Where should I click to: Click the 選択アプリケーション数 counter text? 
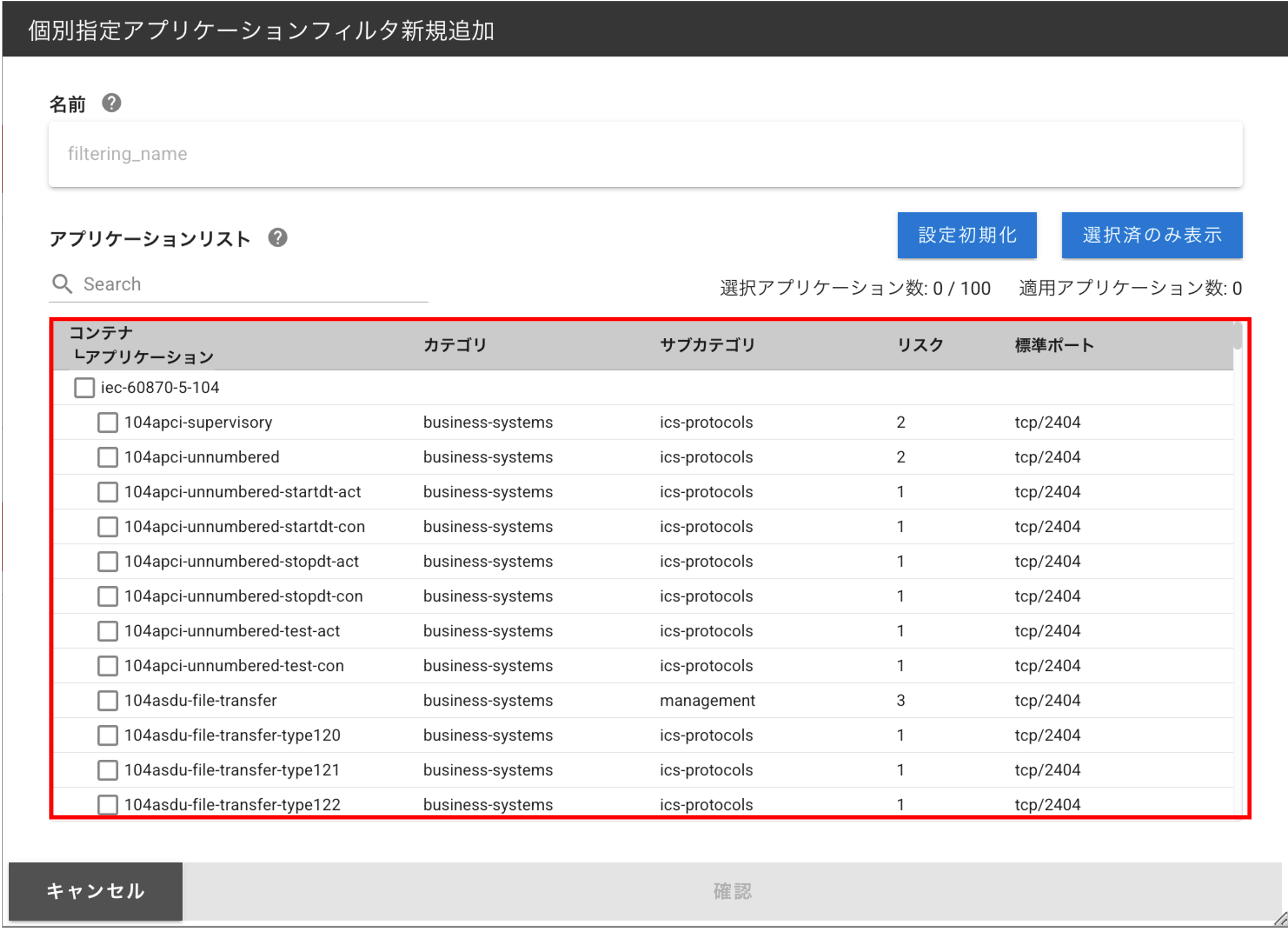(x=855, y=288)
